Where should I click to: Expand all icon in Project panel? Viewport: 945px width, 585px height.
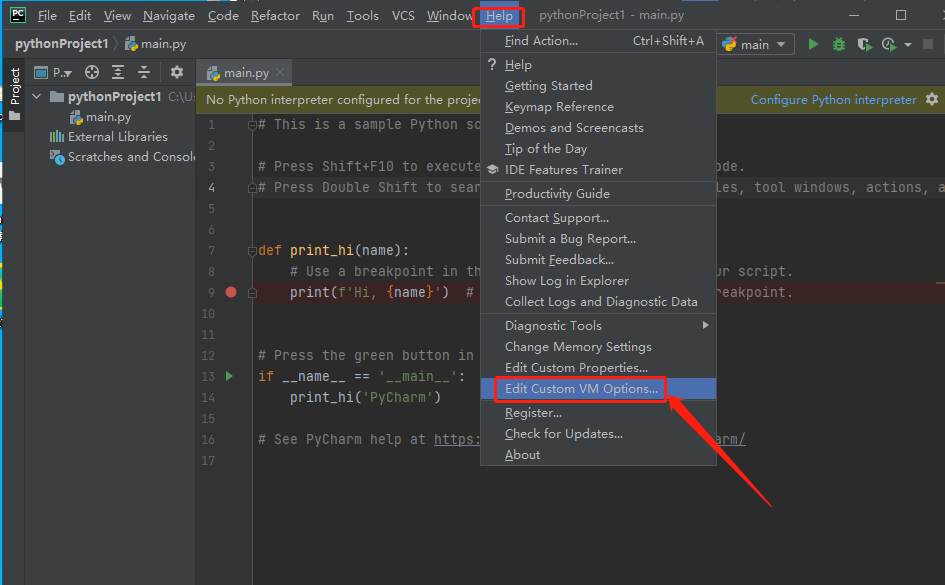pyautogui.click(x=118, y=72)
